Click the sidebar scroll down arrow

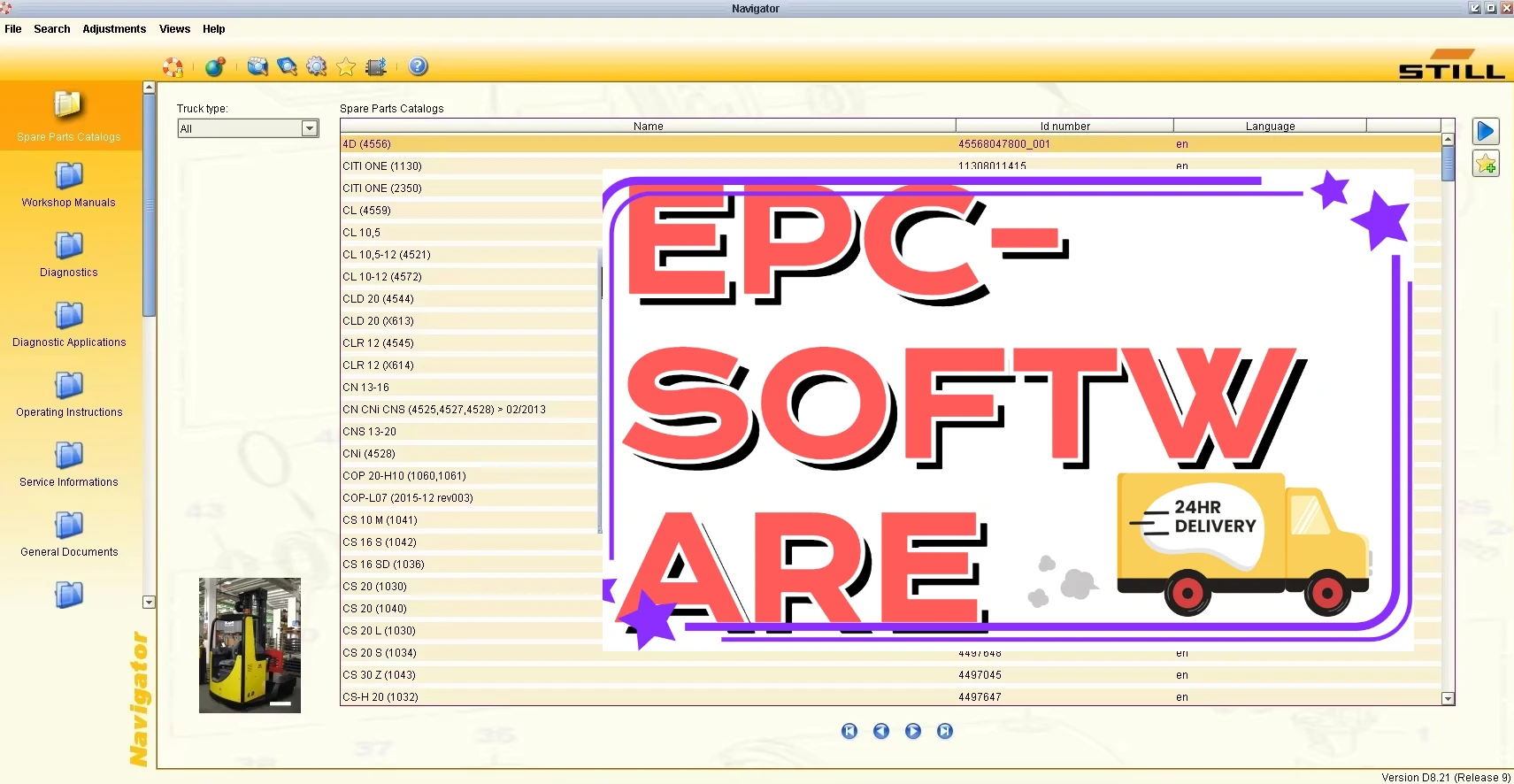[149, 602]
